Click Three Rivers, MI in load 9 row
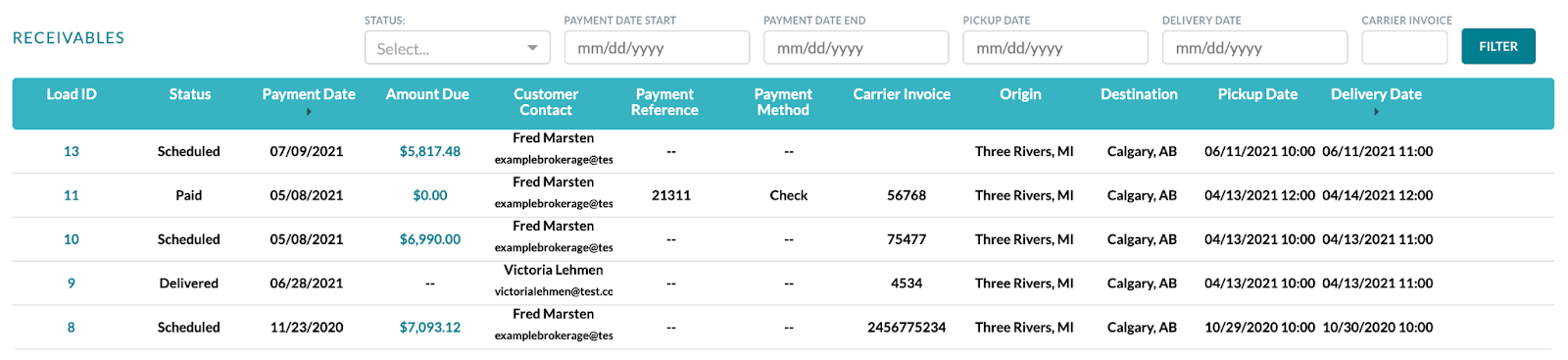 1024,283
